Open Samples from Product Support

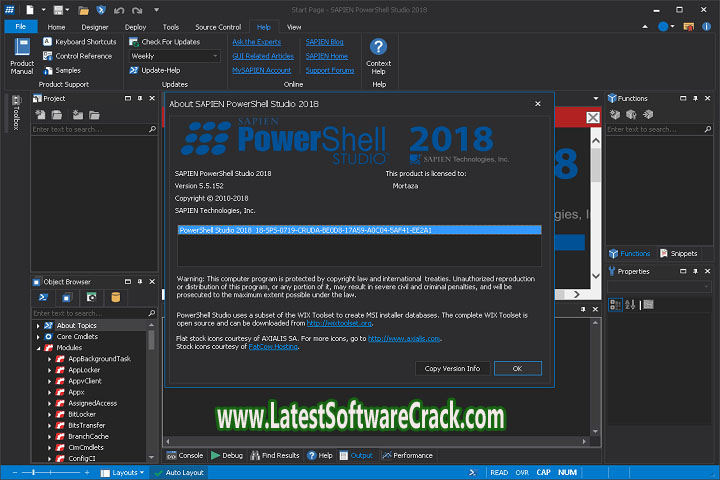[62, 70]
